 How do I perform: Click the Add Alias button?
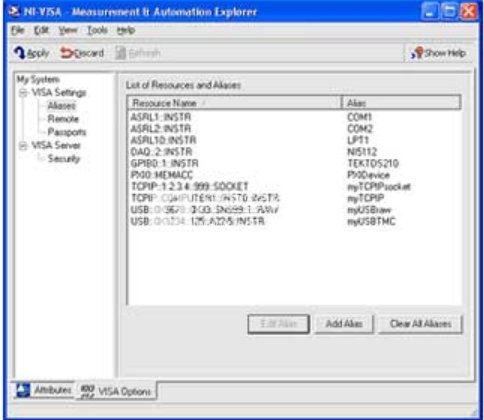tap(344, 324)
